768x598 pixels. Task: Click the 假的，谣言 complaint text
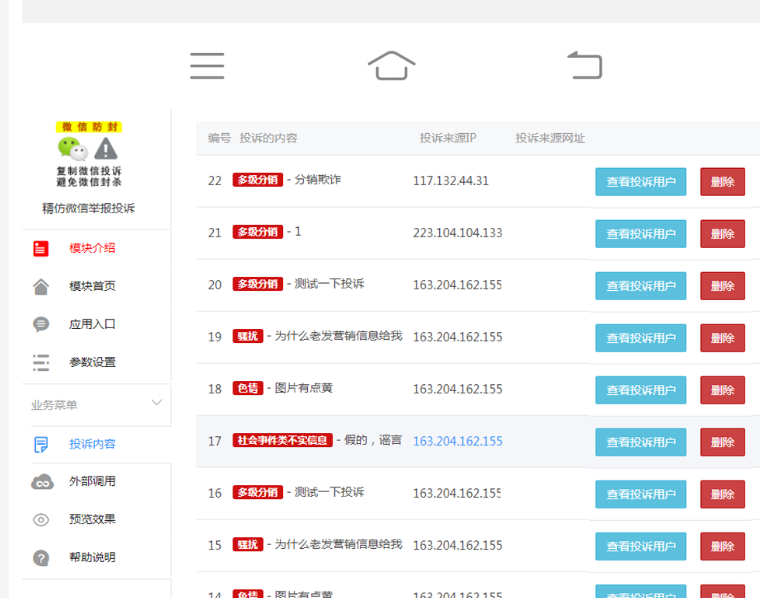coord(373,440)
